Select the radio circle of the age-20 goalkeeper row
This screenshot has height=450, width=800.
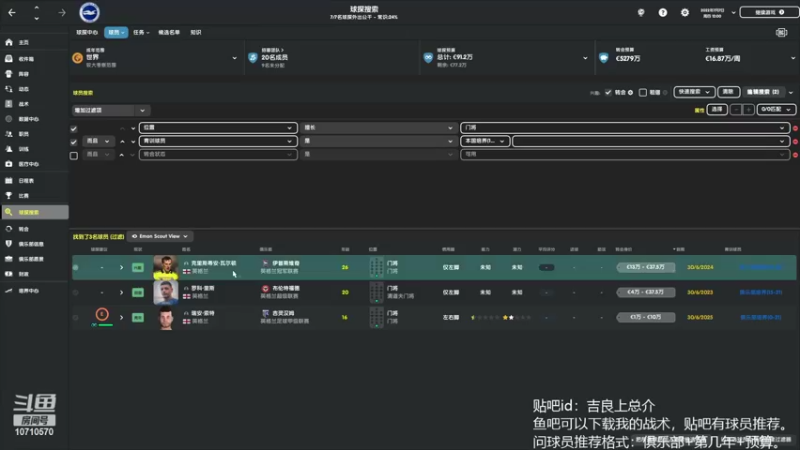click(76, 292)
